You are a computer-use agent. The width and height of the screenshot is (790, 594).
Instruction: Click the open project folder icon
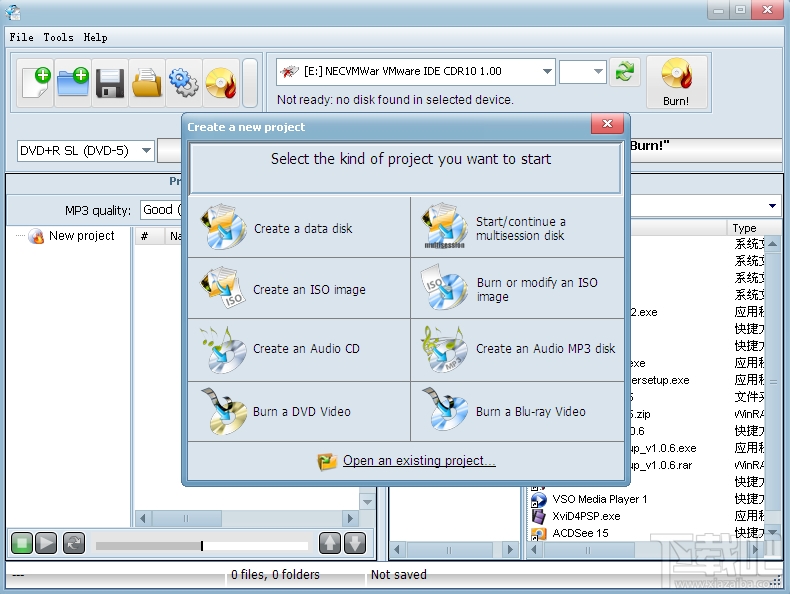click(x=147, y=83)
